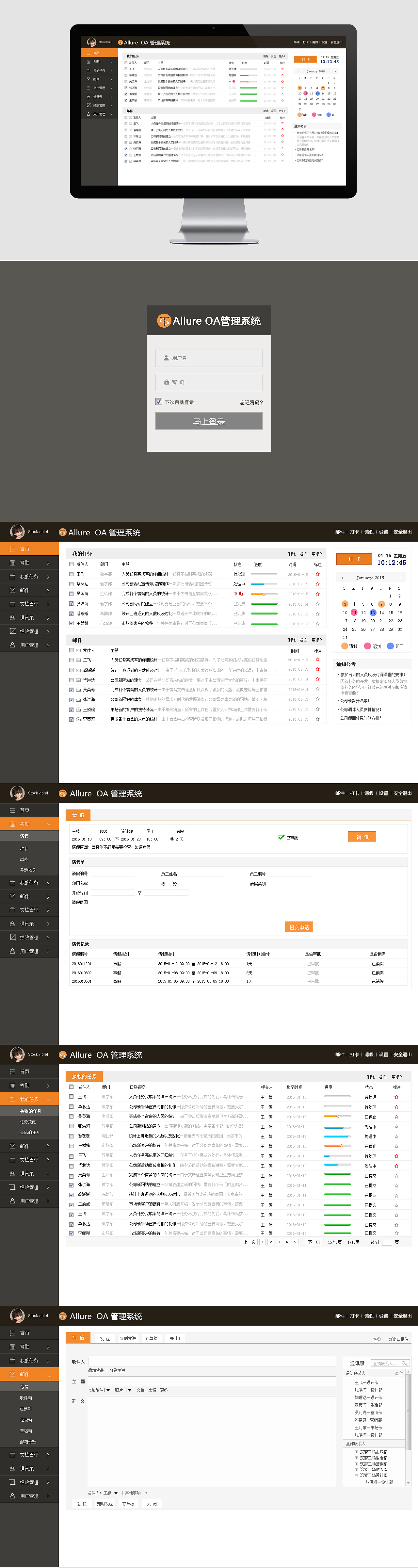On tasks list screen, click 考勤 sidebar icon
This screenshot has width=418, height=1568.
coord(12,1085)
